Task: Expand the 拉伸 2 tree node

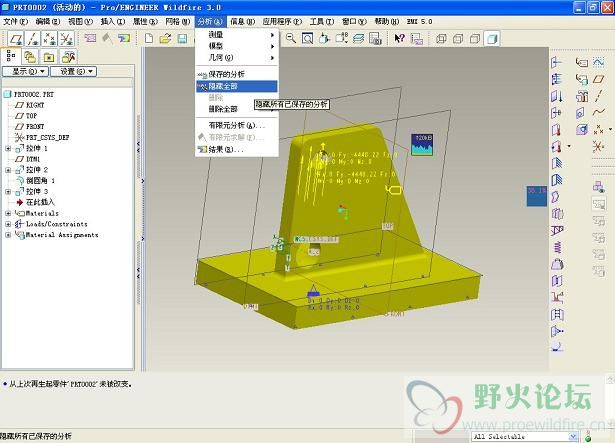Action: tap(8, 170)
